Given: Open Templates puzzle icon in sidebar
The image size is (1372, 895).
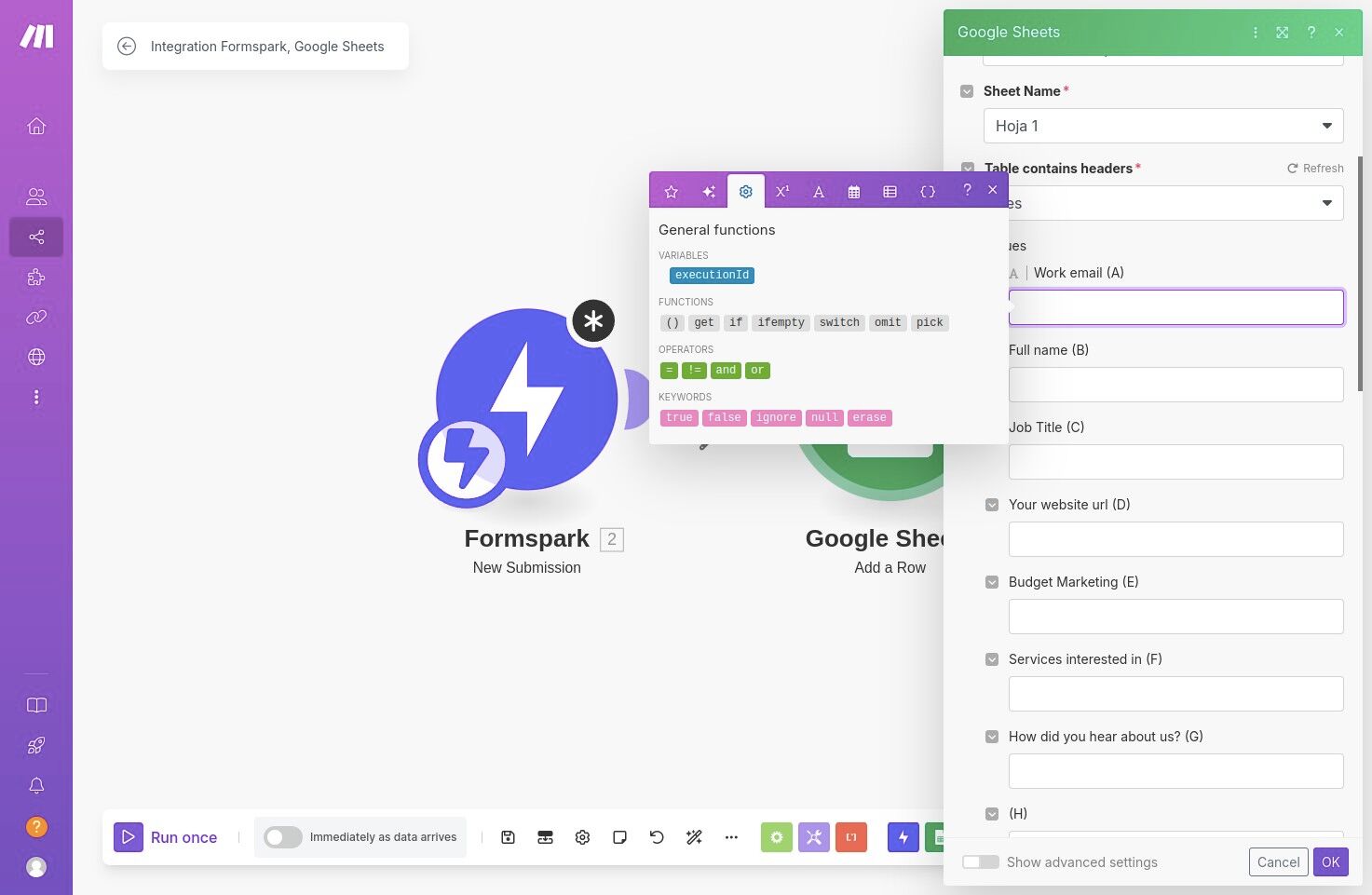Looking at the screenshot, I should coord(36,278).
